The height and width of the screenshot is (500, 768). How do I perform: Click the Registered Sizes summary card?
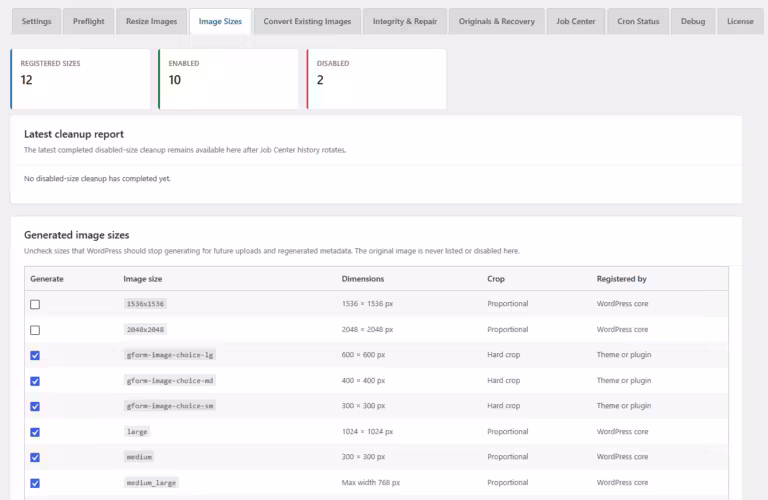[80, 79]
